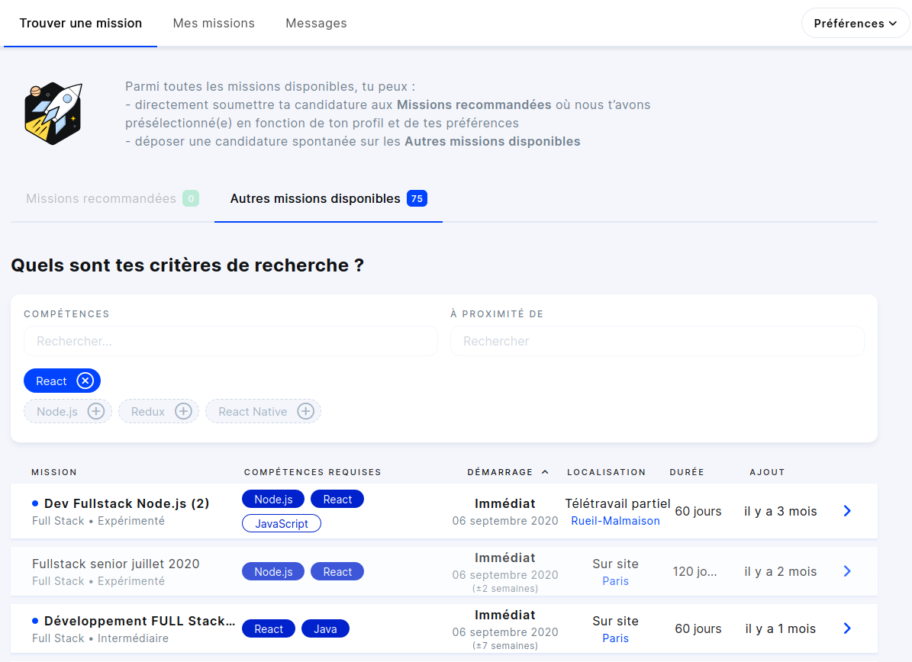Open Dev Fullstack Node.js via its arrow icon

(x=847, y=510)
